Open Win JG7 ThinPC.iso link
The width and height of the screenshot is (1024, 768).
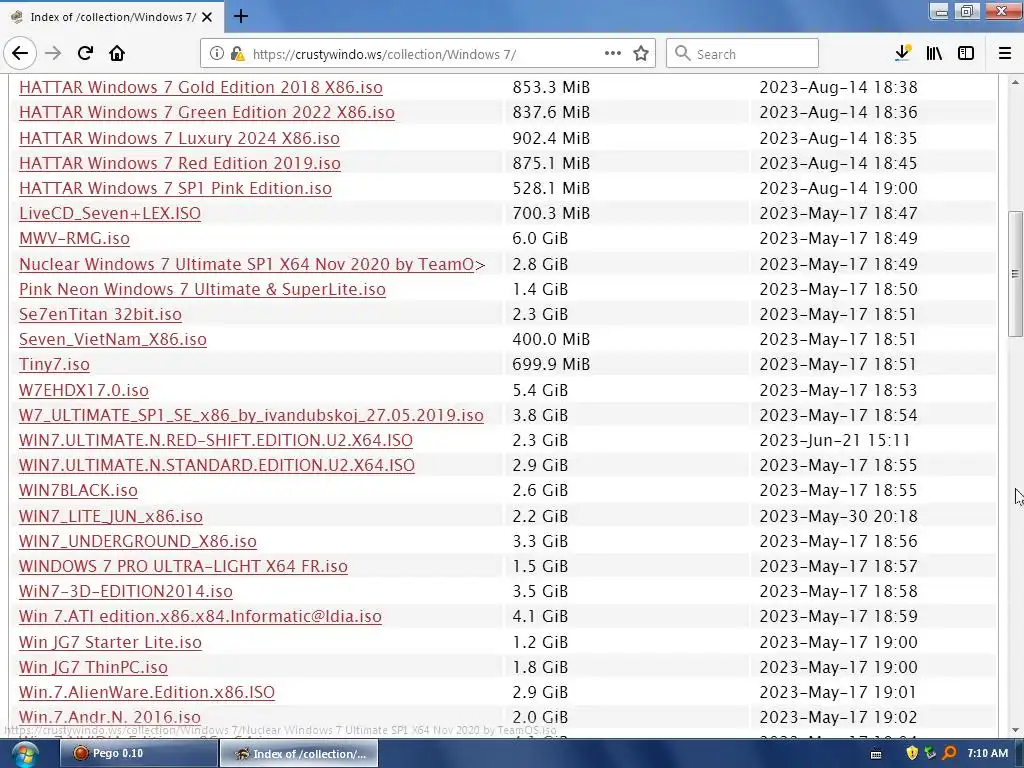click(93, 667)
